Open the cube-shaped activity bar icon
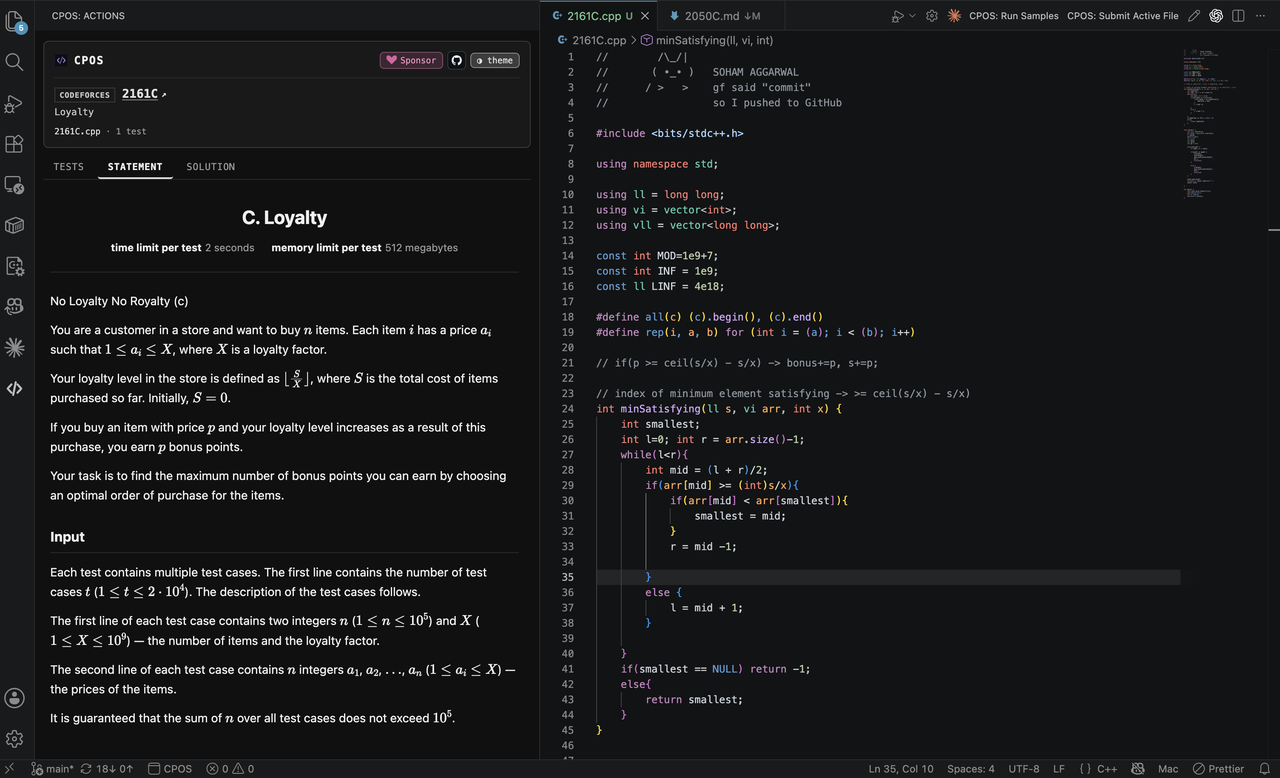 14,225
